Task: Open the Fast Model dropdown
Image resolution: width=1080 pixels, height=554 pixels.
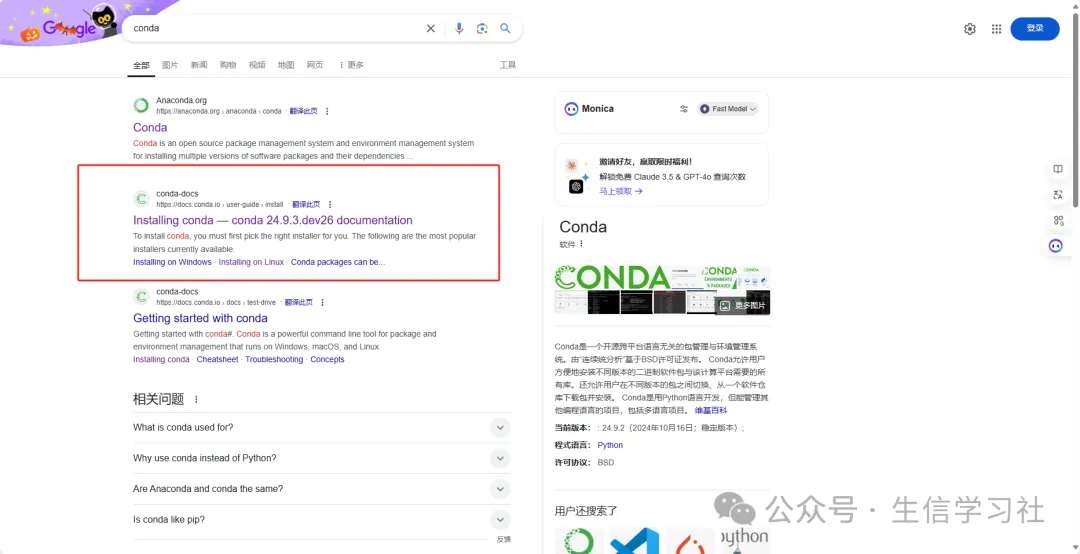Action: [x=727, y=109]
